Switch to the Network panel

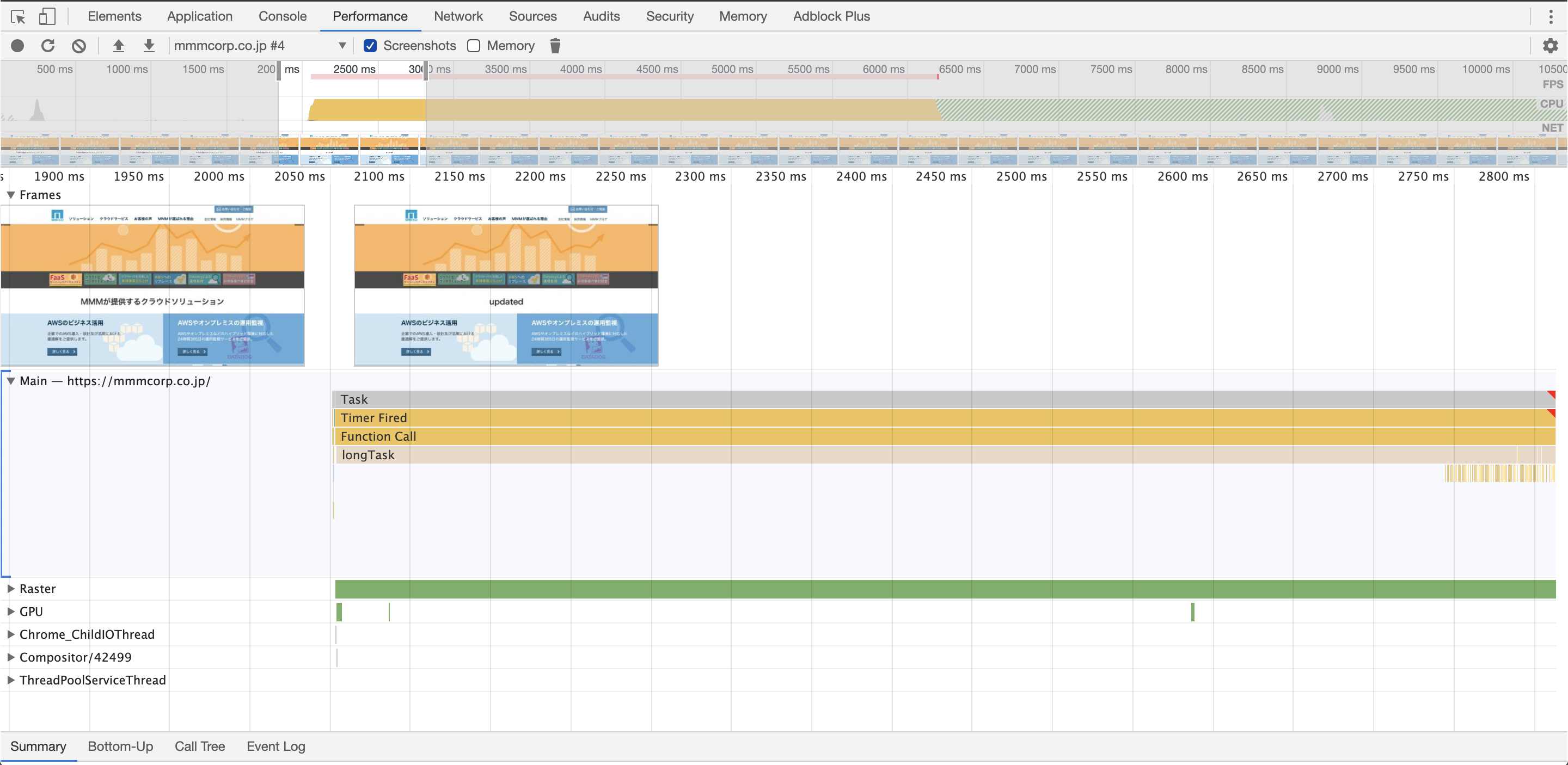[x=458, y=16]
